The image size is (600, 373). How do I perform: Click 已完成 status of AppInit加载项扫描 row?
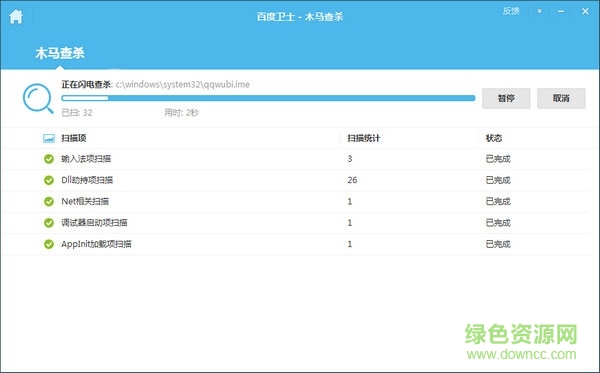tap(498, 244)
